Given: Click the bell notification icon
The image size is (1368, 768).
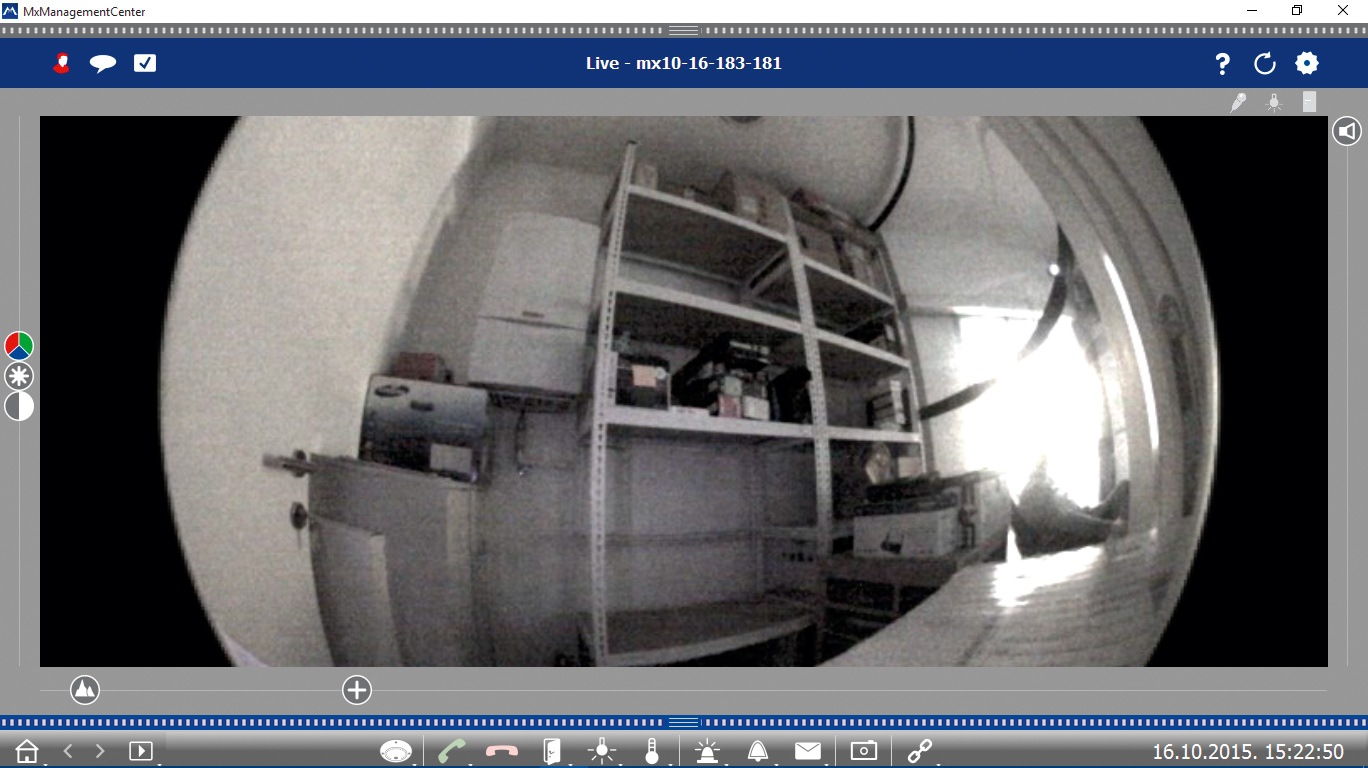Looking at the screenshot, I should pyautogui.click(x=758, y=751).
